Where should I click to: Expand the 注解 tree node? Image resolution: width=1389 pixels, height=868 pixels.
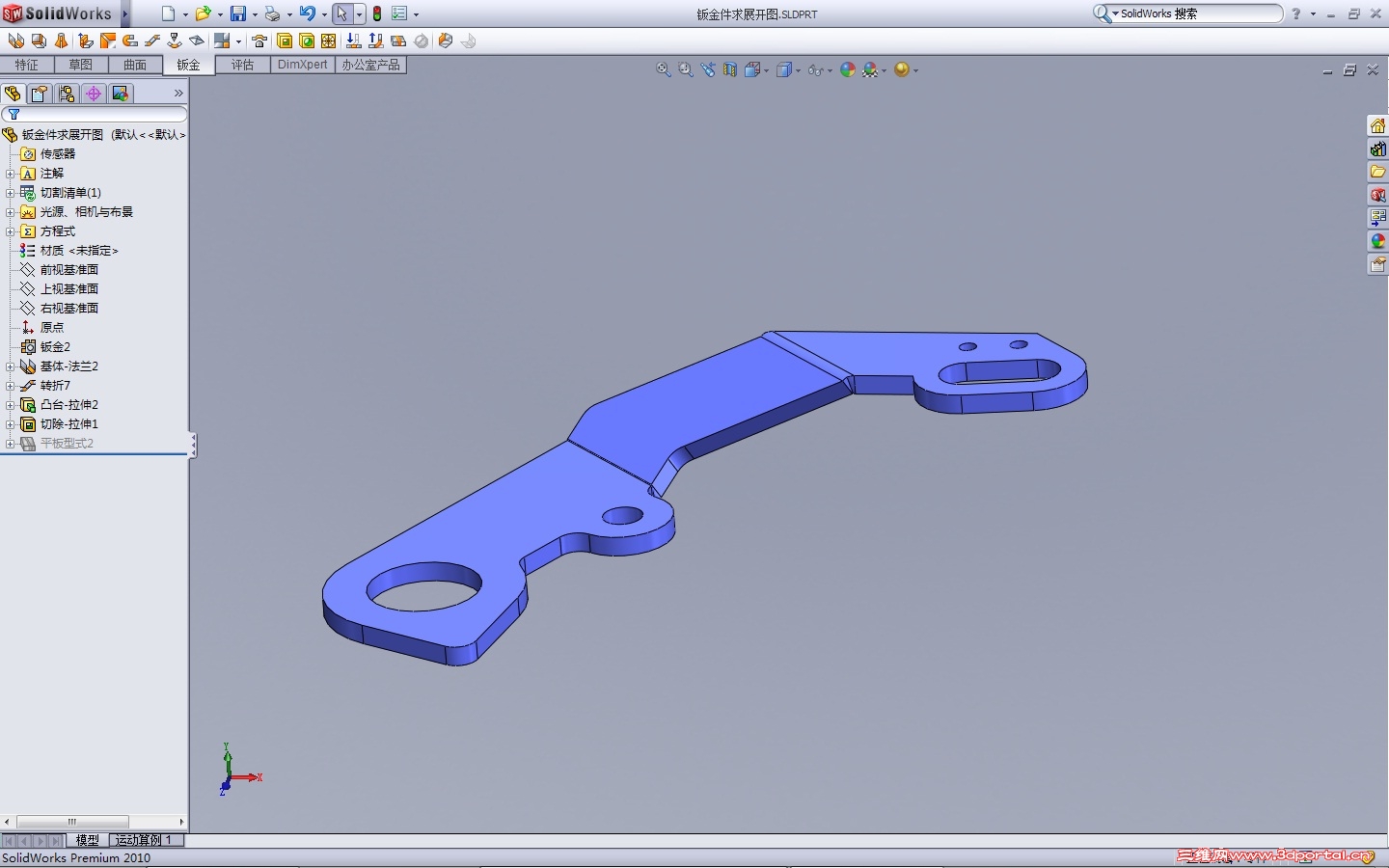10,174
